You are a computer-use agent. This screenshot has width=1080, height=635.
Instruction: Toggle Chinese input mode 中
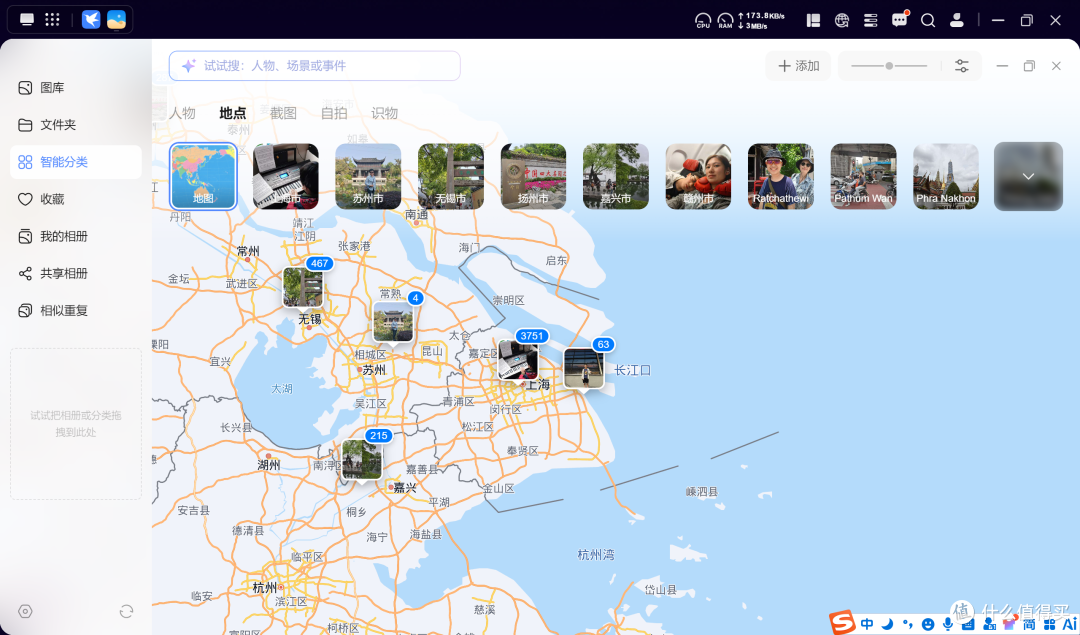point(867,624)
